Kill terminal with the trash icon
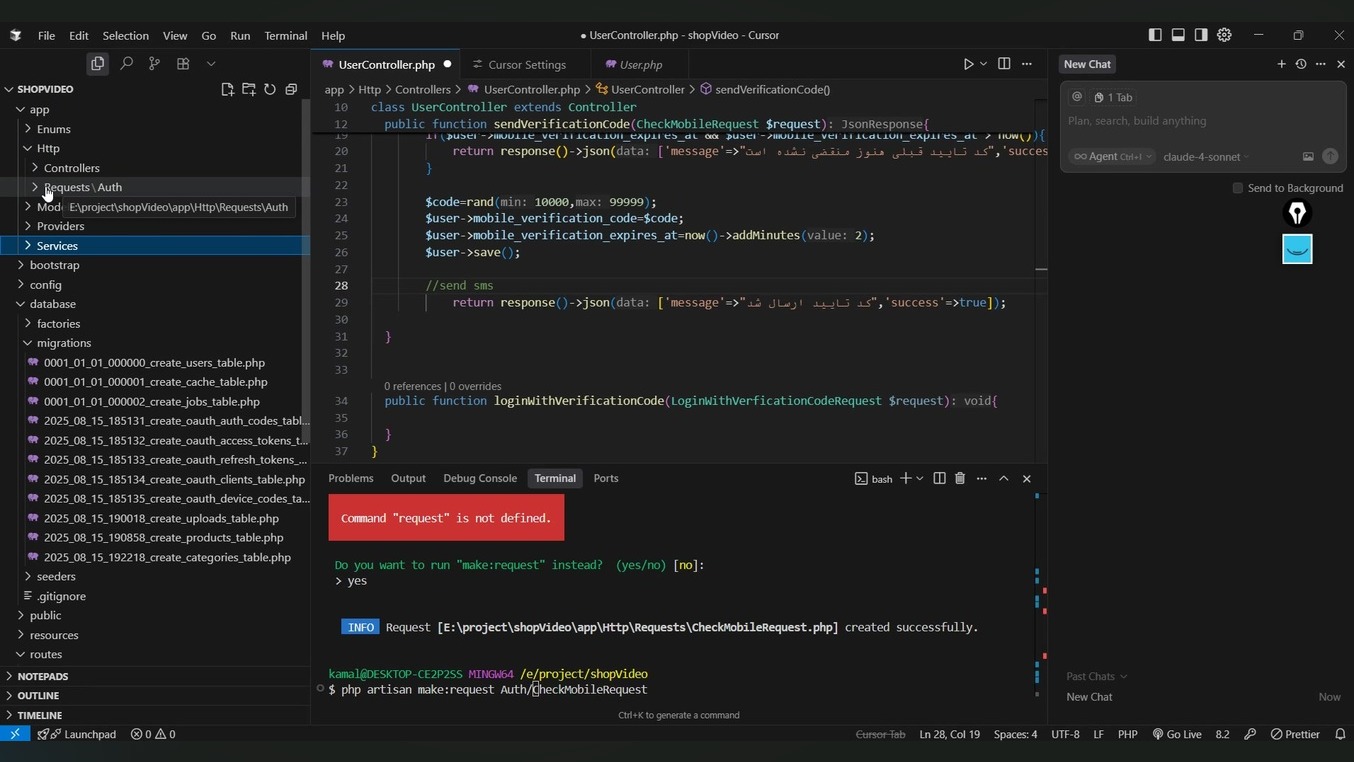Image resolution: width=1354 pixels, height=762 pixels. pos(960,479)
